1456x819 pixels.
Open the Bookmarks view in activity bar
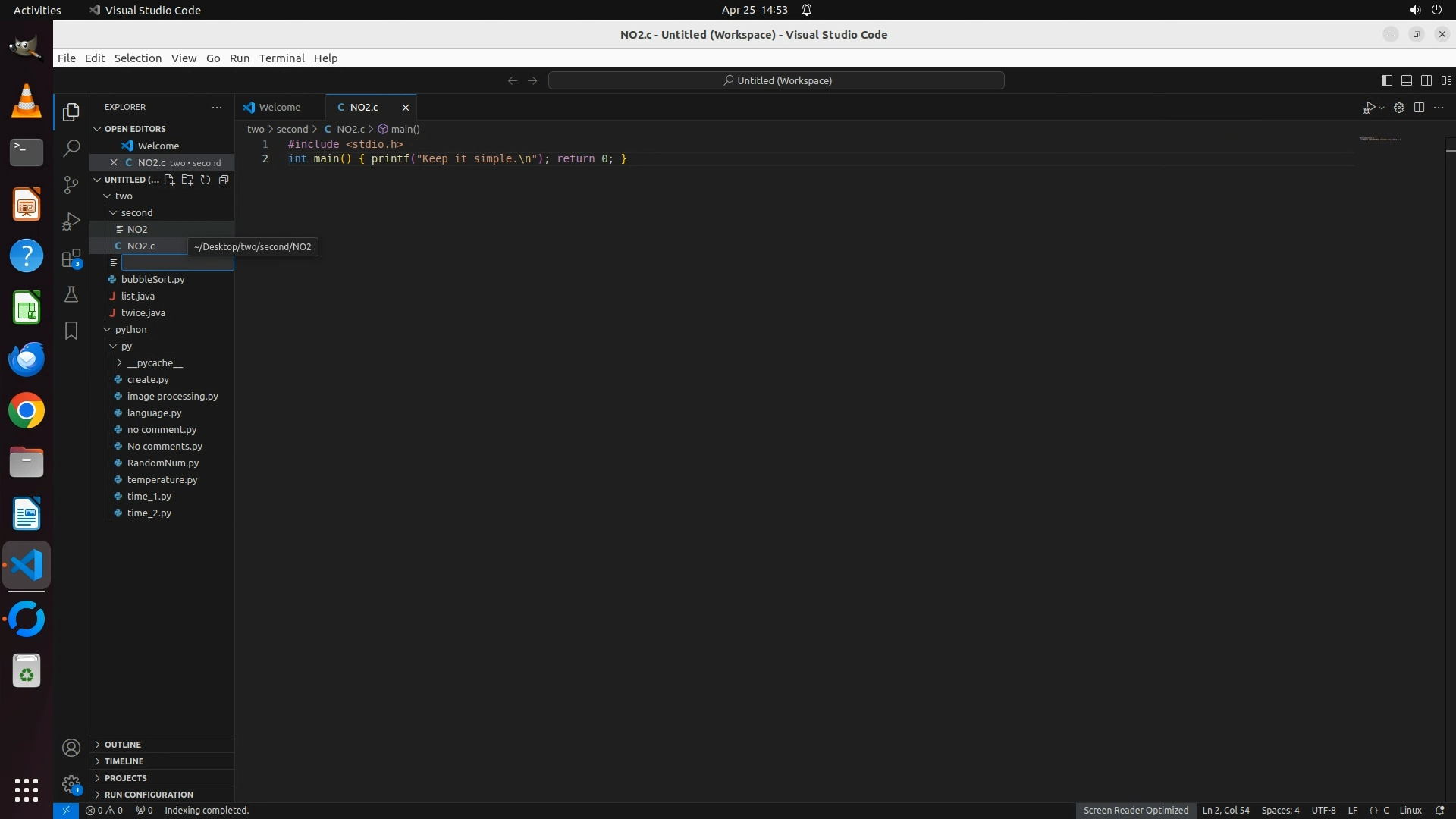point(71,331)
